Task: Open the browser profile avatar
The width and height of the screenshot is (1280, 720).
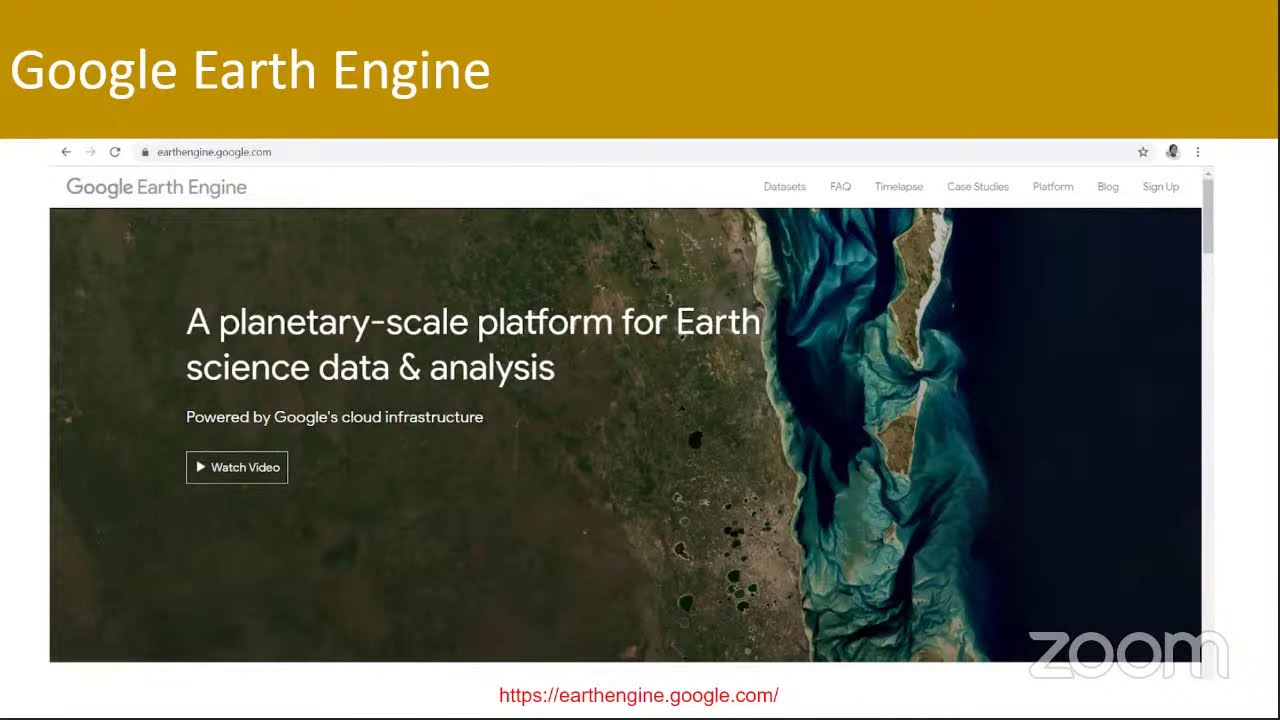Action: point(1173,152)
